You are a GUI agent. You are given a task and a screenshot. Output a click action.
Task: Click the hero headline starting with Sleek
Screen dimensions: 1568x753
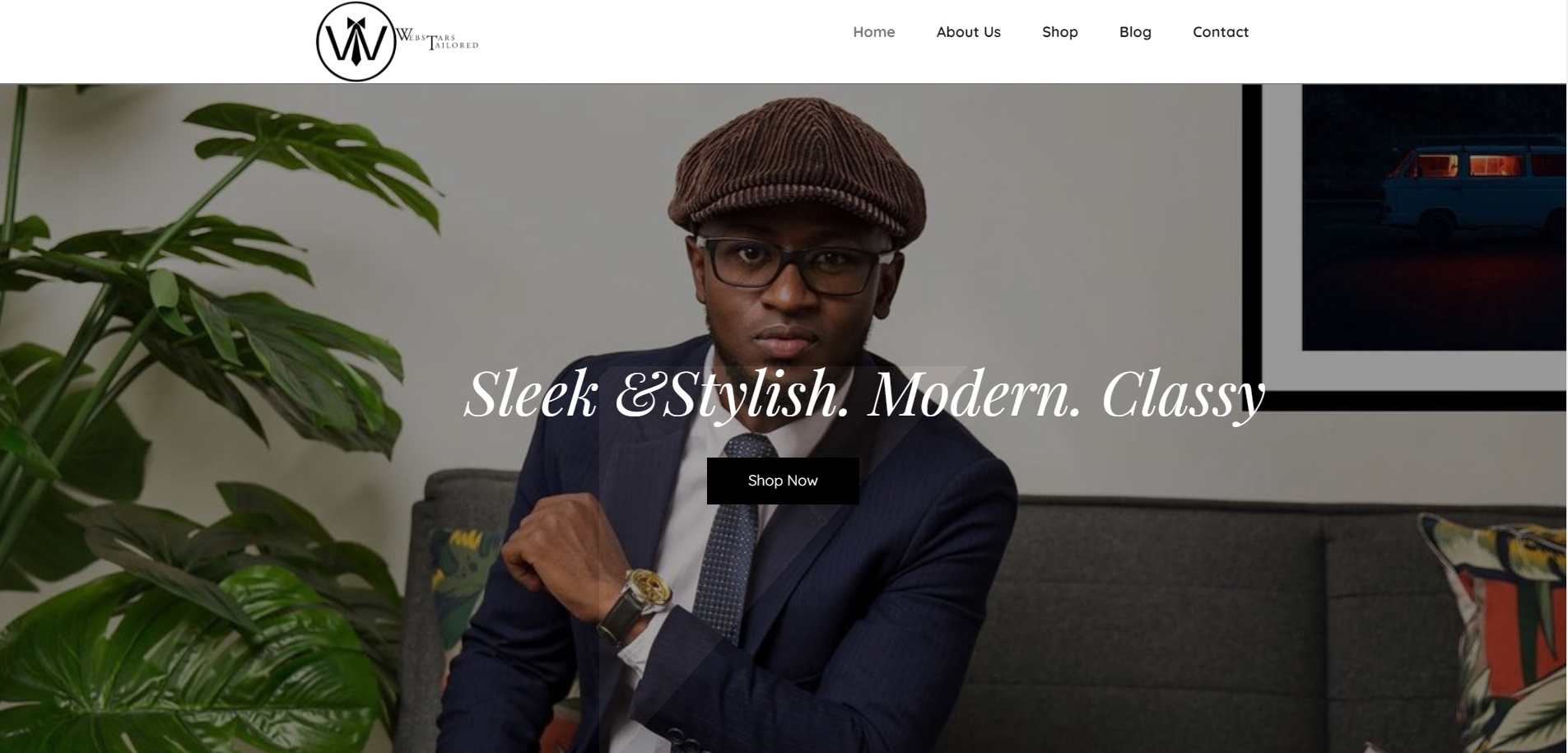pyautogui.click(x=864, y=395)
